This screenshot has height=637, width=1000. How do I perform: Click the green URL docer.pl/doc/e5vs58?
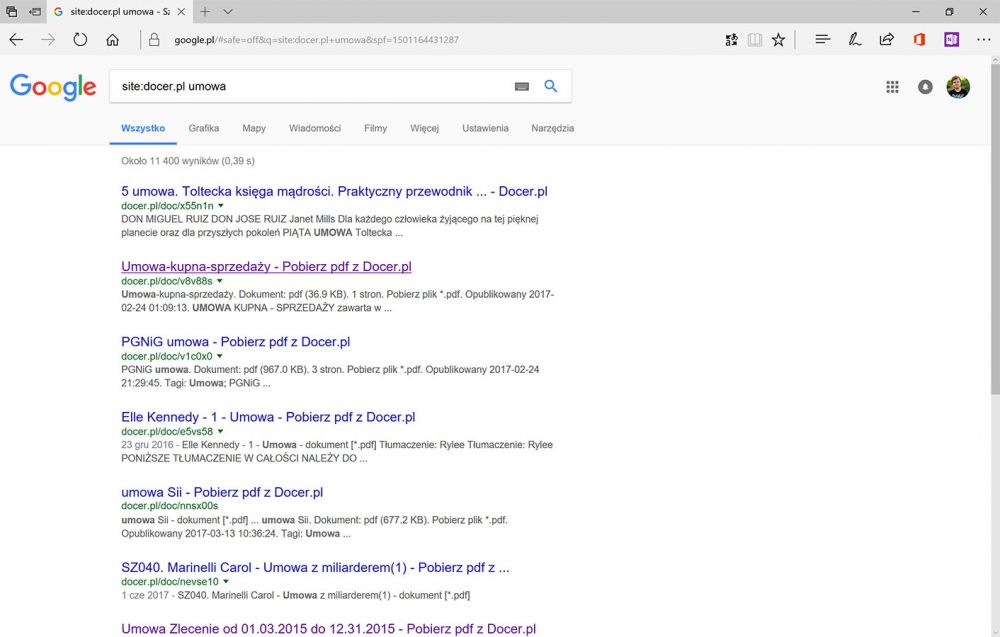point(167,432)
